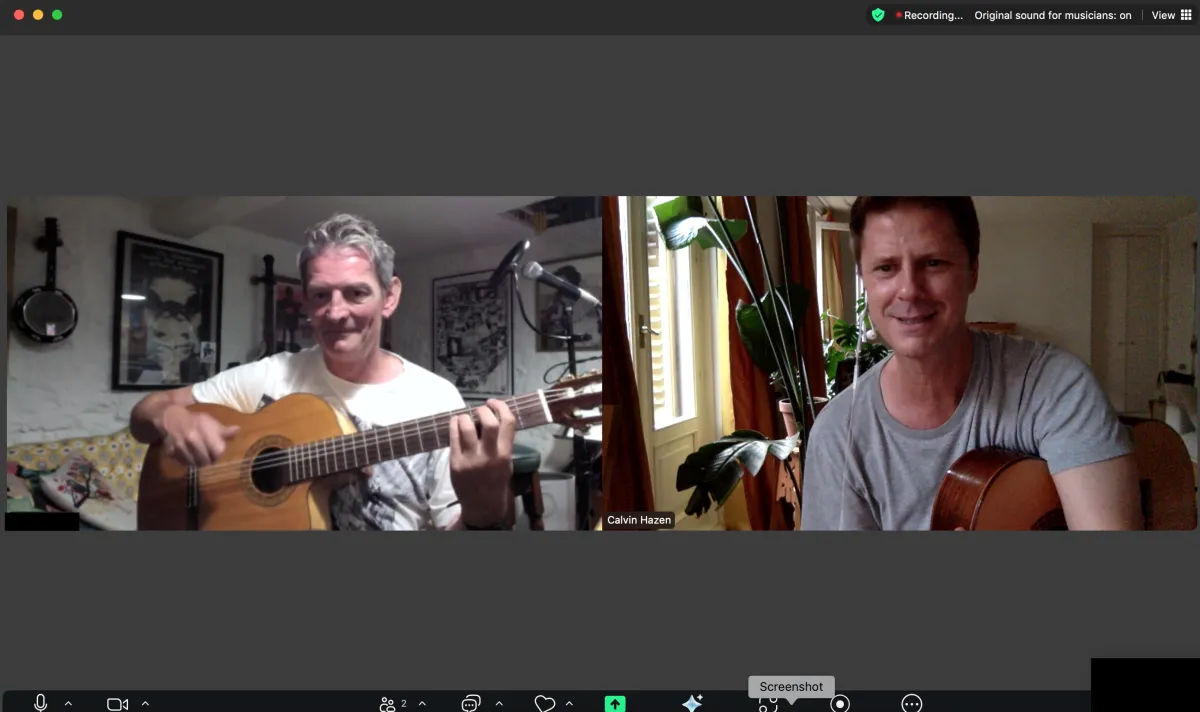Screen dimensions: 1200x712
Task: Open the AI Companion sparkle icon
Action: (x=690, y=703)
